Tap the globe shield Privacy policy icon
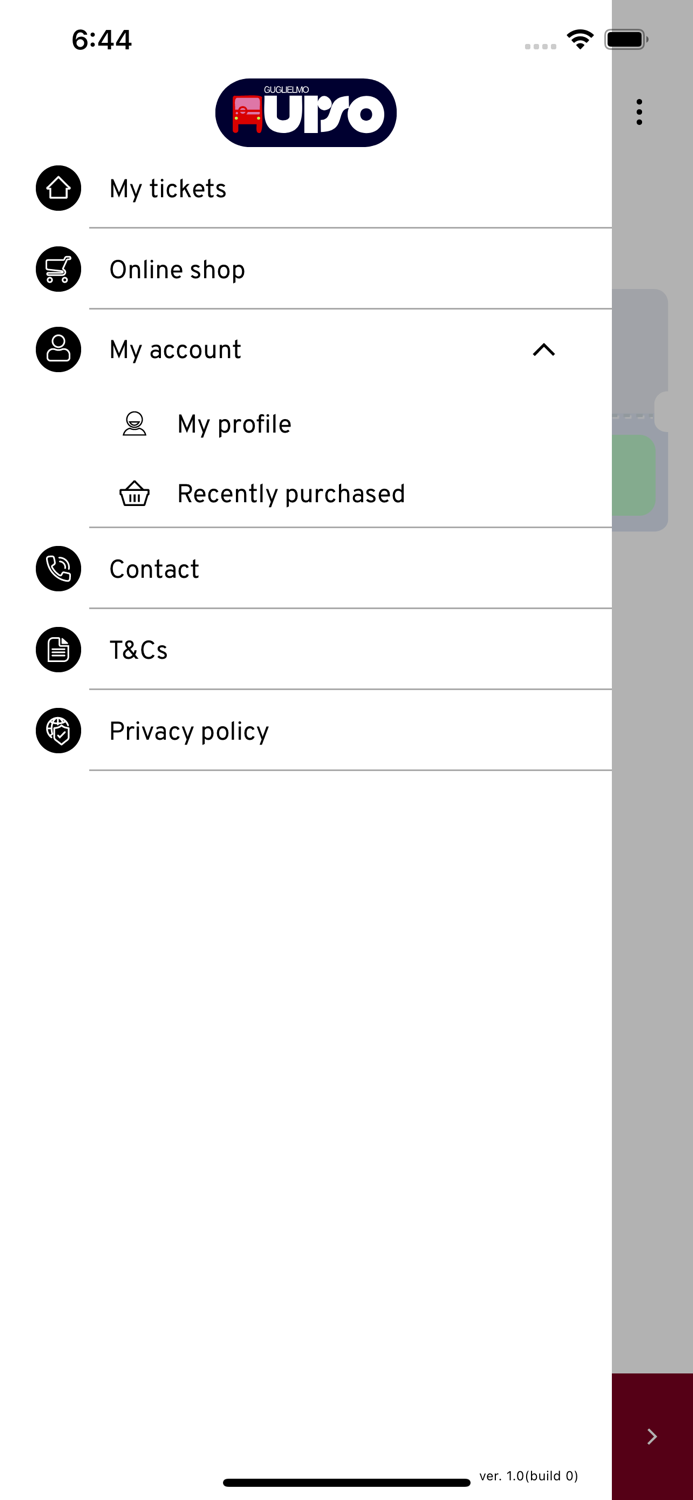Screen dimensions: 693x1500 (x=58, y=731)
